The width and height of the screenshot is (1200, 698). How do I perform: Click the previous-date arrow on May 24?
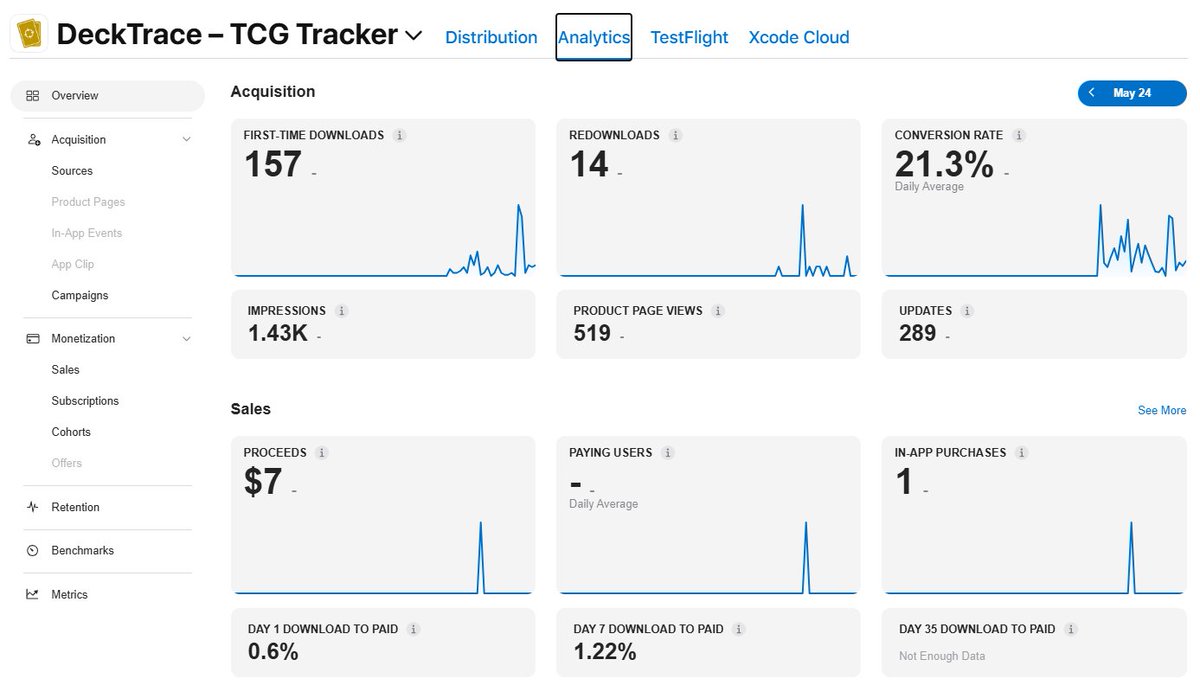[x=1092, y=93]
